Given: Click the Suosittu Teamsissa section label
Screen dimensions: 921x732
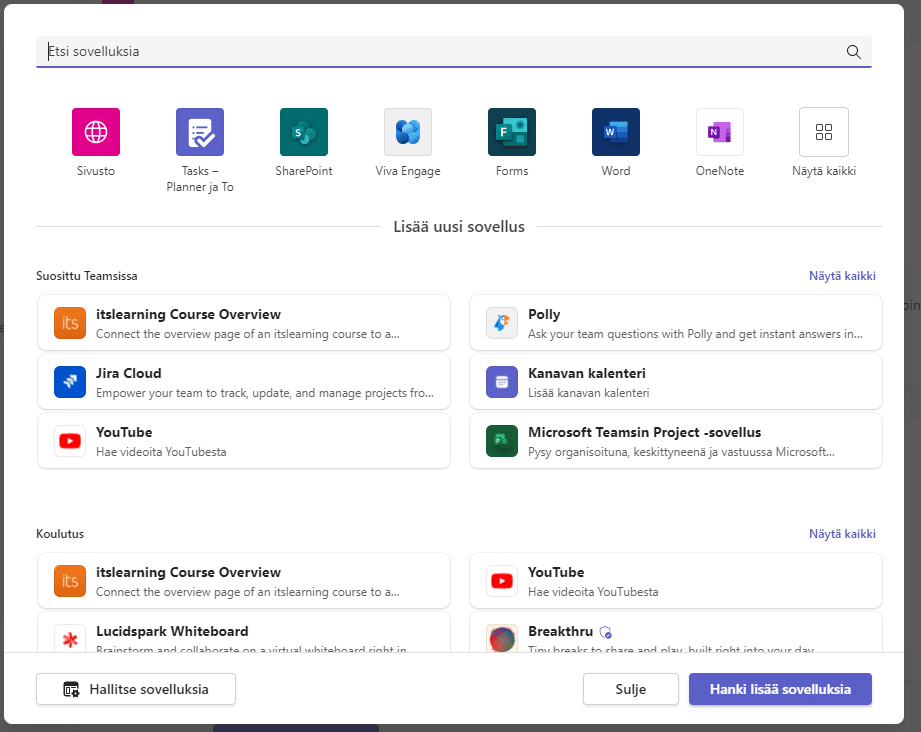Looking at the screenshot, I should tap(86, 276).
